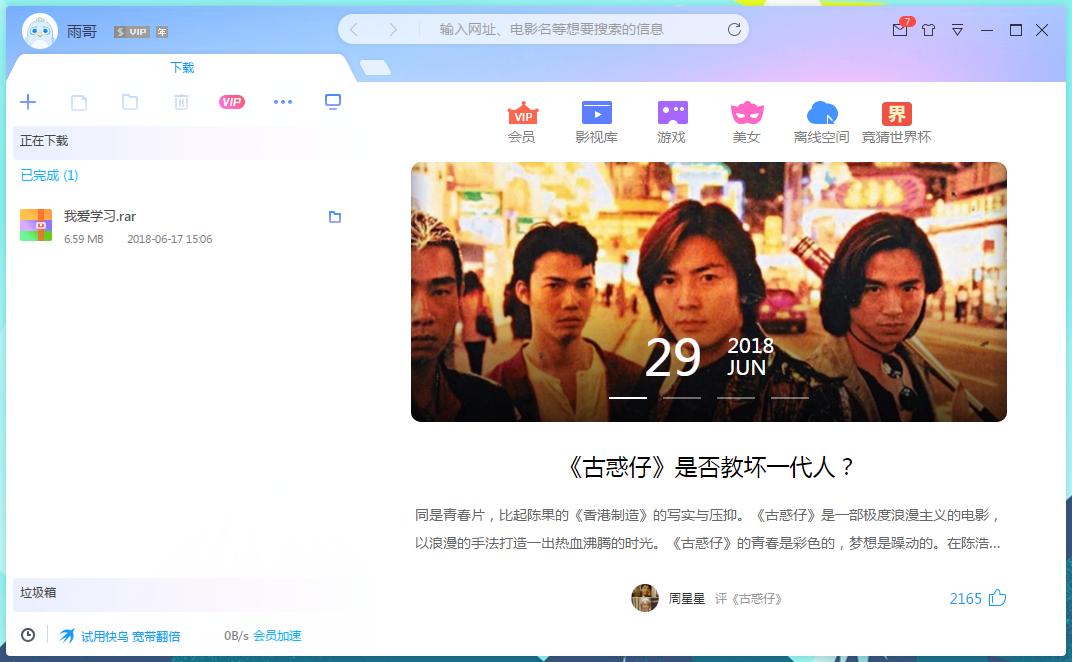The height and width of the screenshot is (662, 1072).
Task: Expand the 已完成 (1) completed list
Action: (48, 175)
